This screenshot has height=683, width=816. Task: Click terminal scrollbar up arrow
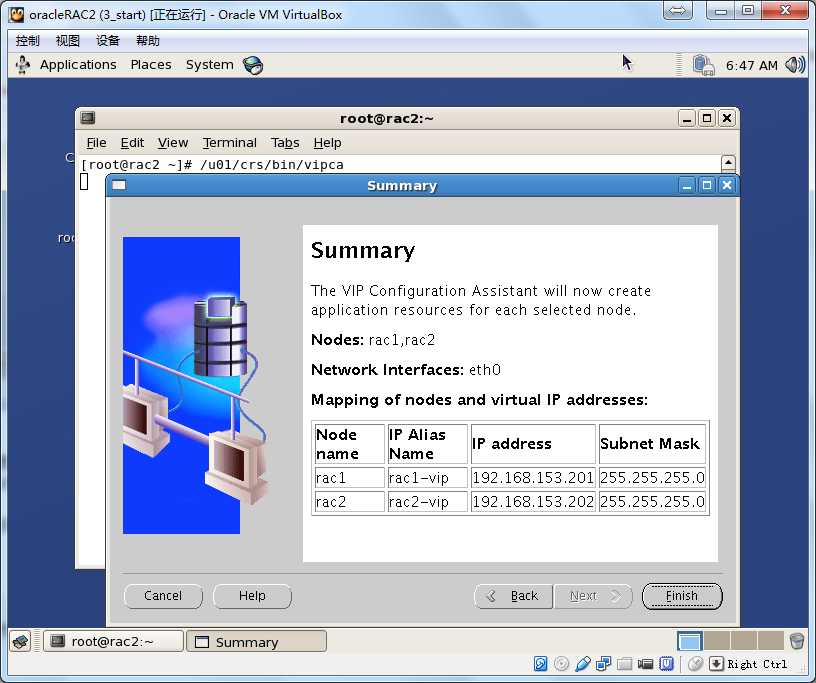click(729, 163)
